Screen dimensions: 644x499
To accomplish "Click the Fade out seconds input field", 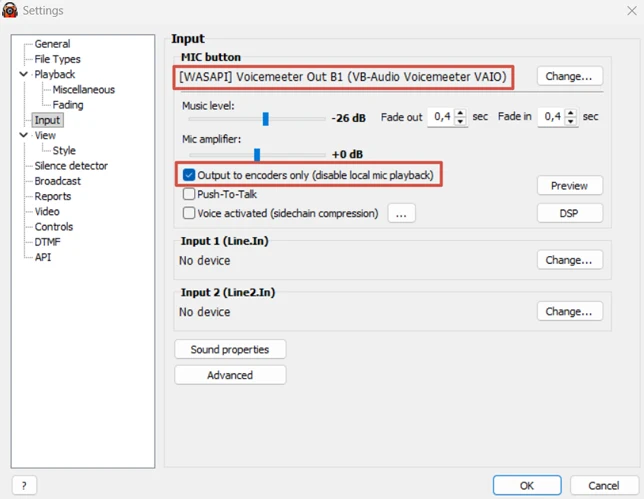I will (x=440, y=117).
